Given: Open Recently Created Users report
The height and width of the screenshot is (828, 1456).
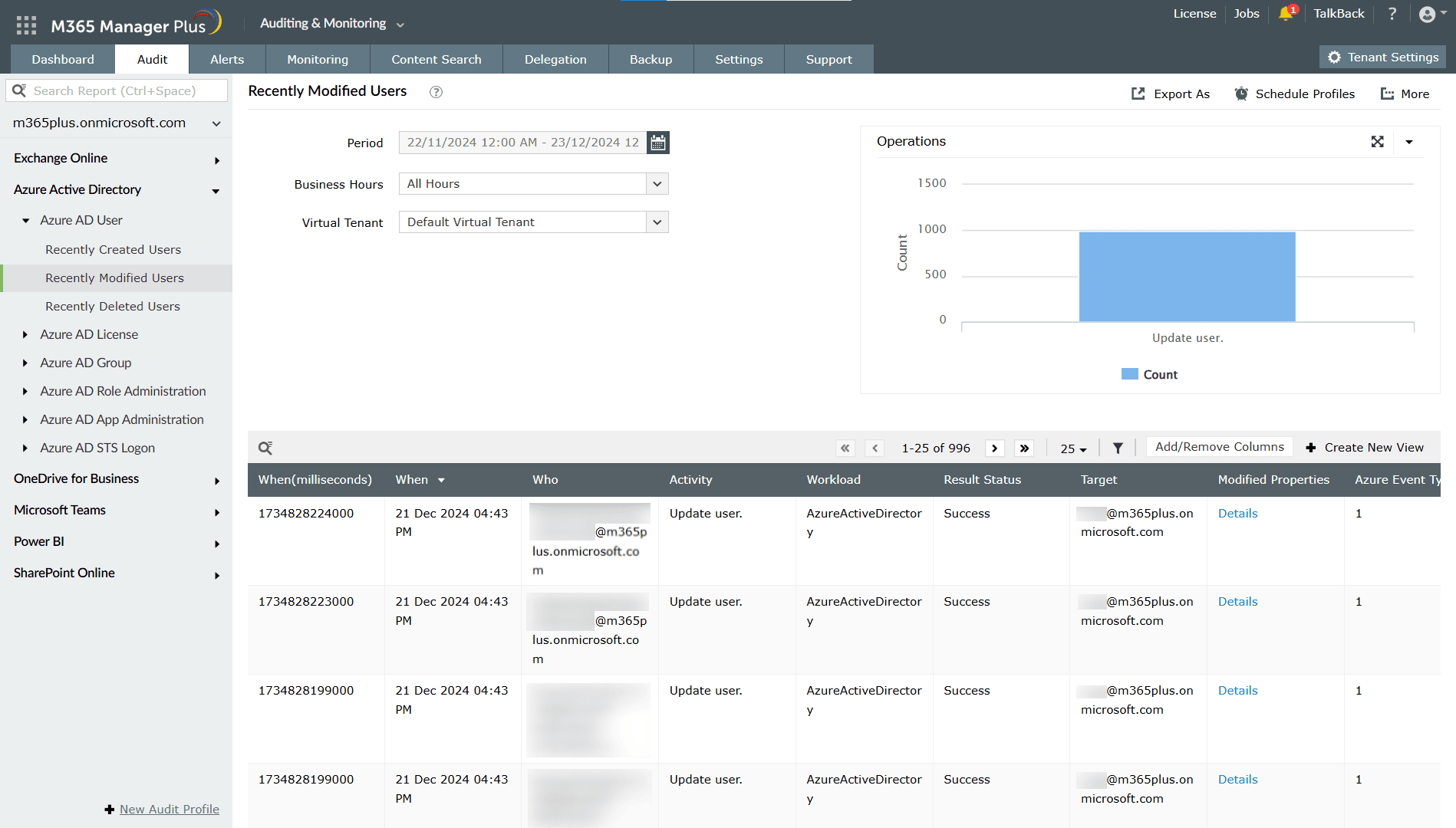Looking at the screenshot, I should pyautogui.click(x=113, y=250).
